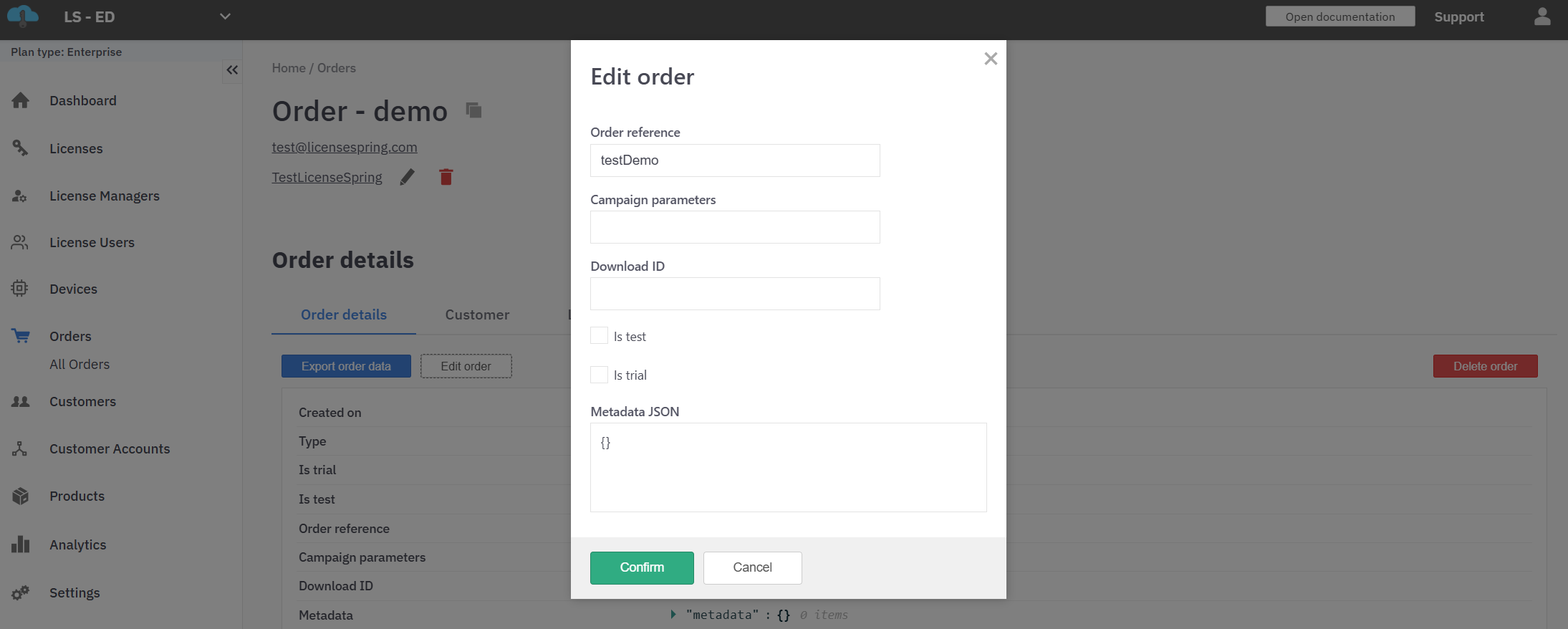This screenshot has height=629, width=1568.
Task: Click the Campaign parameters input field
Action: click(735, 227)
